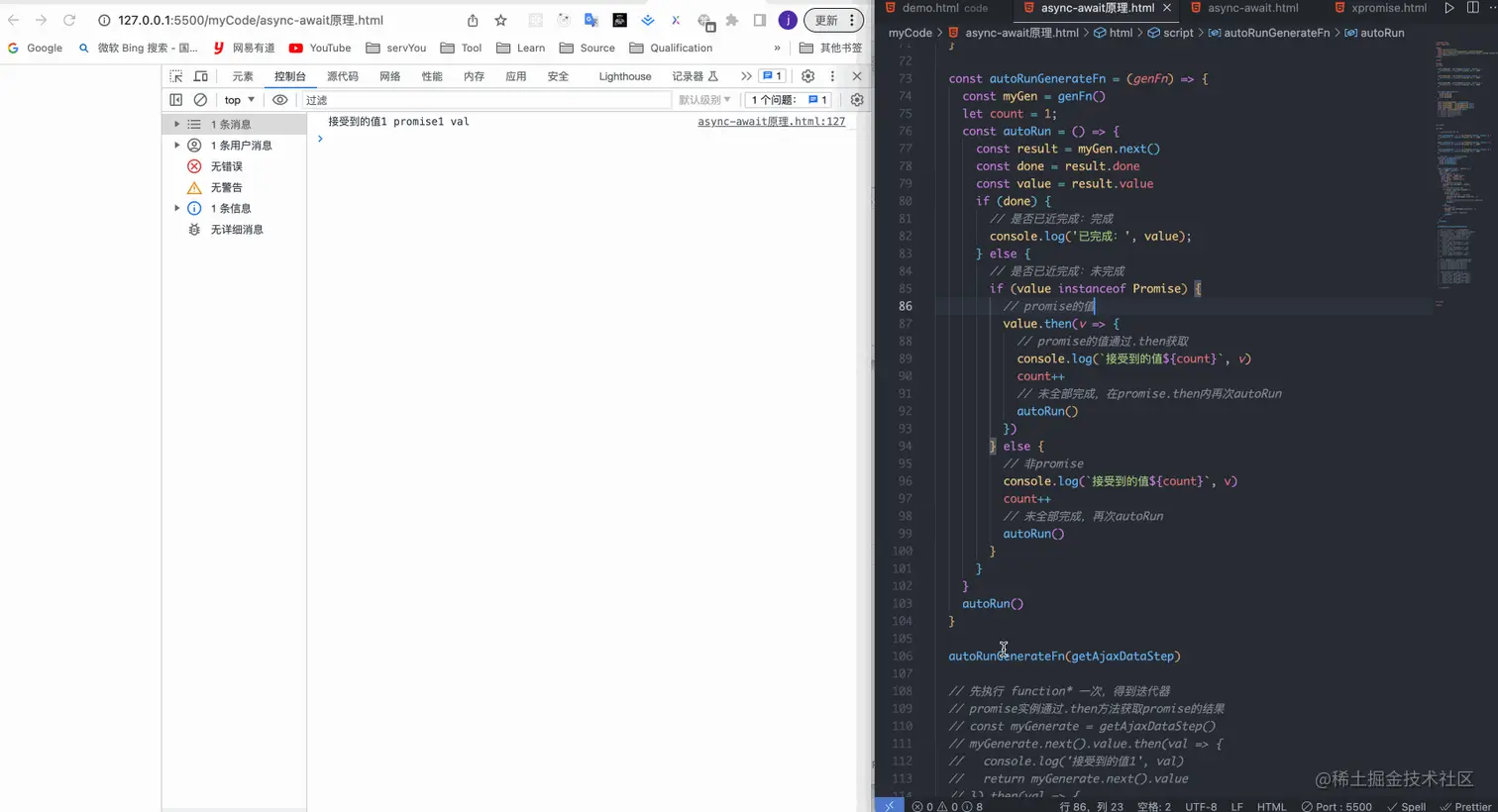Open the servYou bookmarks folder
Viewport: 1498px width, 812px height.
pos(395,48)
